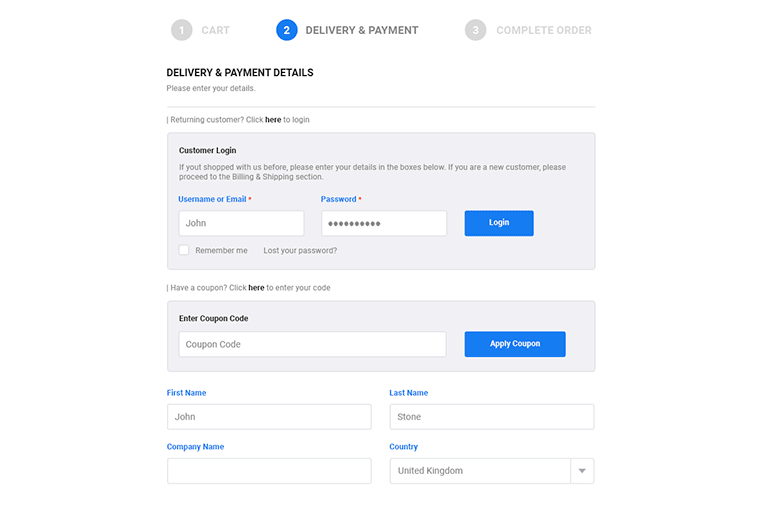Open the Country dropdown arrow

coord(582,471)
